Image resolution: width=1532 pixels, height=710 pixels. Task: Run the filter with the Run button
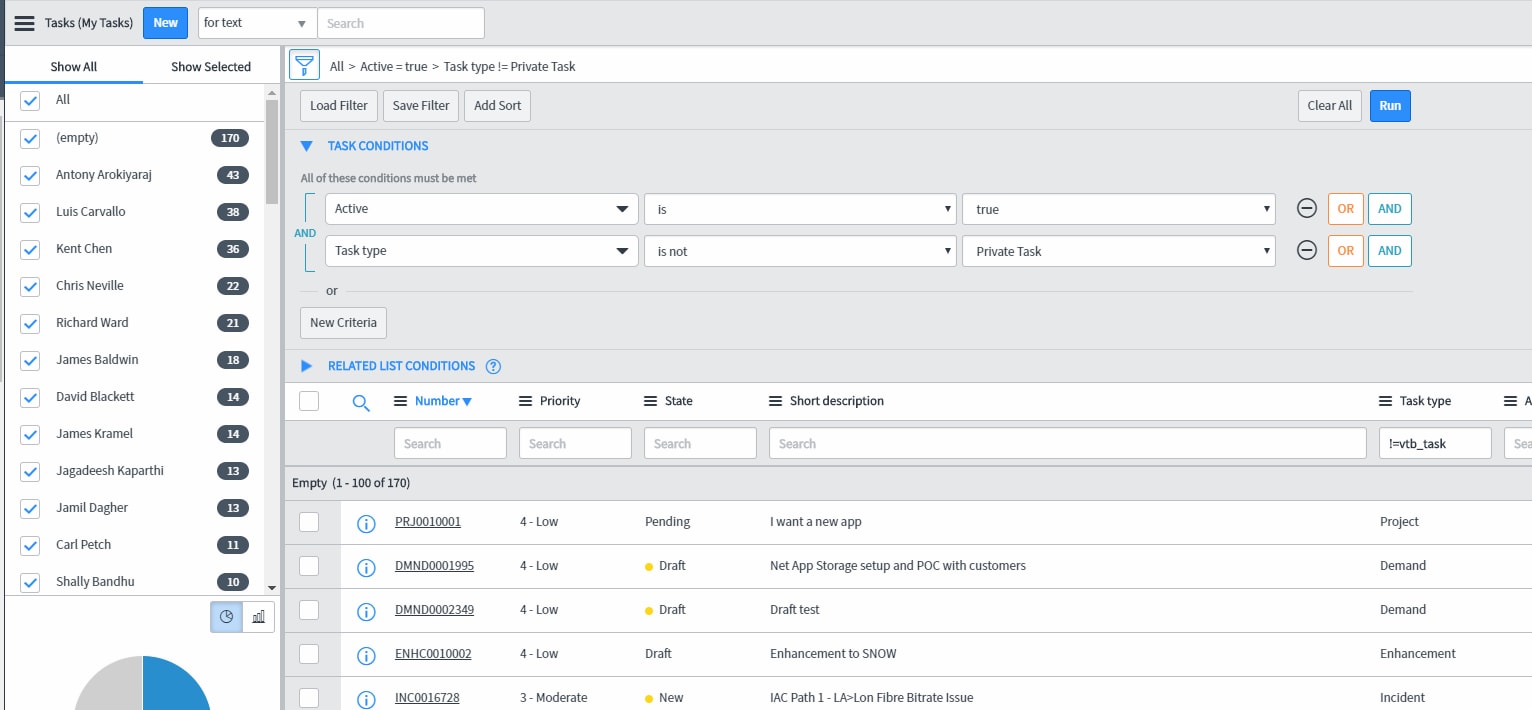[x=1390, y=106]
